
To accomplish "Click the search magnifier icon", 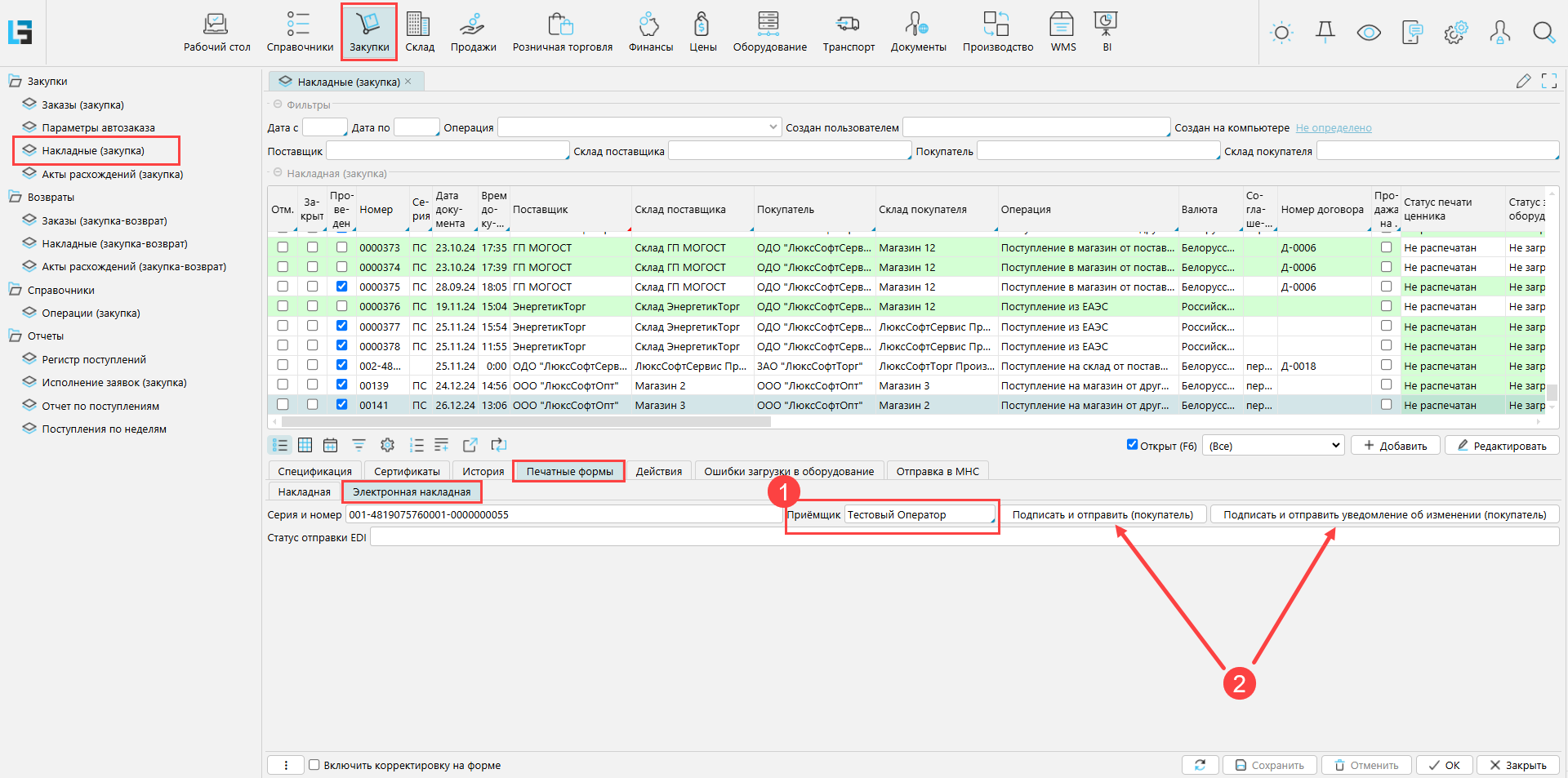I will (x=1543, y=33).
